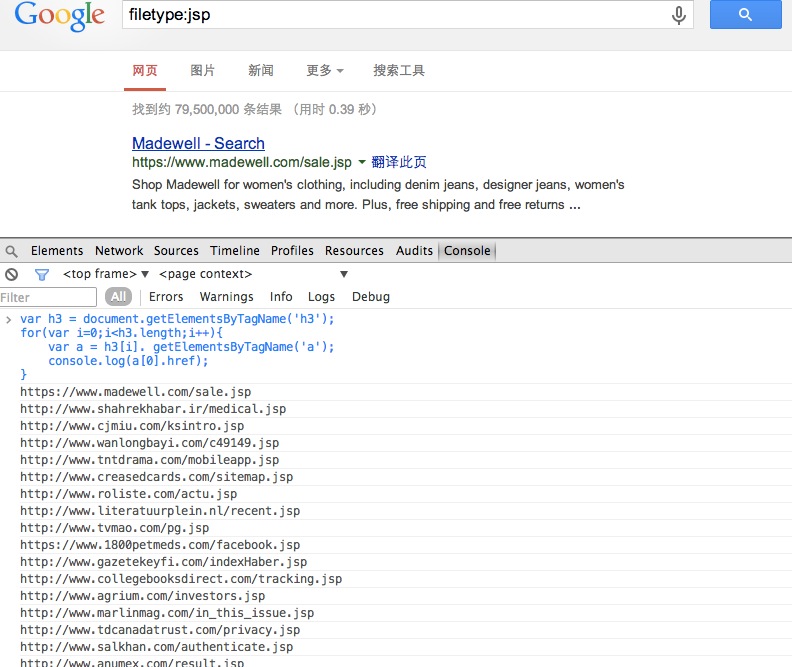
Task: Click 翻译此页 translate link
Action: pos(399,162)
